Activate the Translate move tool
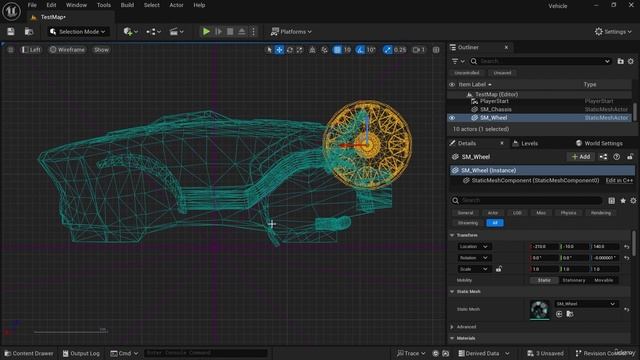Image resolution: width=640 pixels, height=360 pixels. [x=279, y=50]
